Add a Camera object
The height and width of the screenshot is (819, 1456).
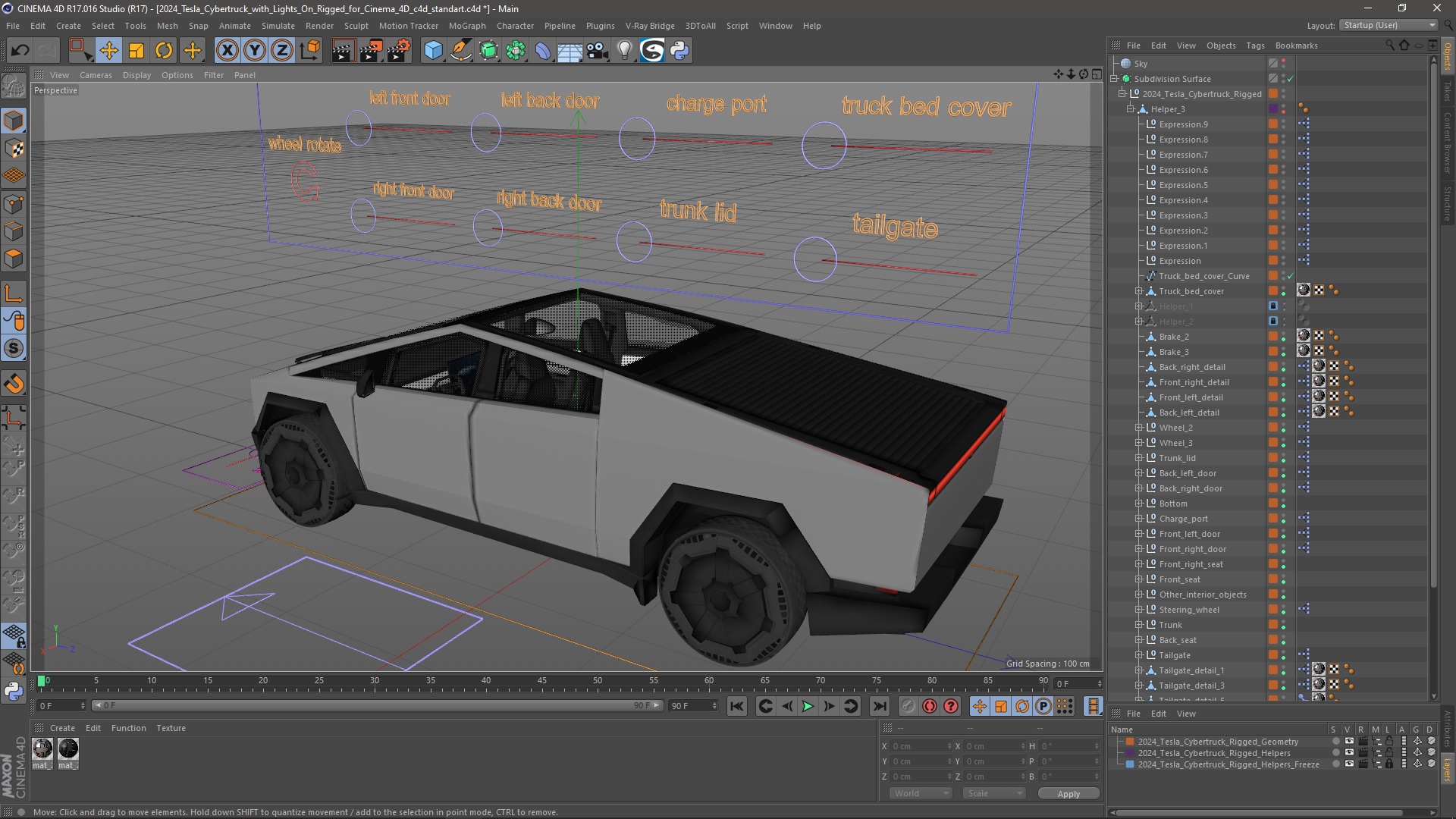(x=597, y=51)
